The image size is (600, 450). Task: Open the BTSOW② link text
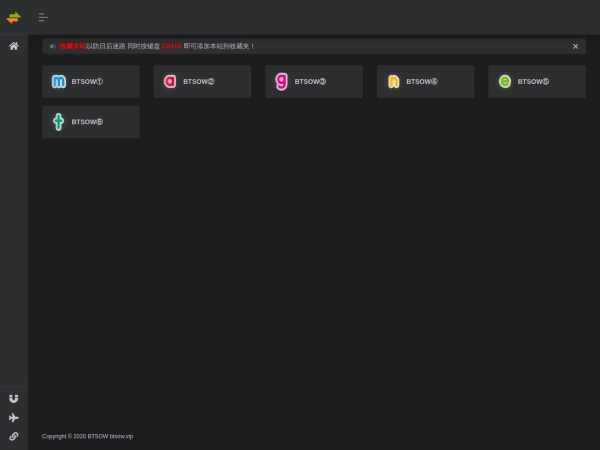pos(199,82)
